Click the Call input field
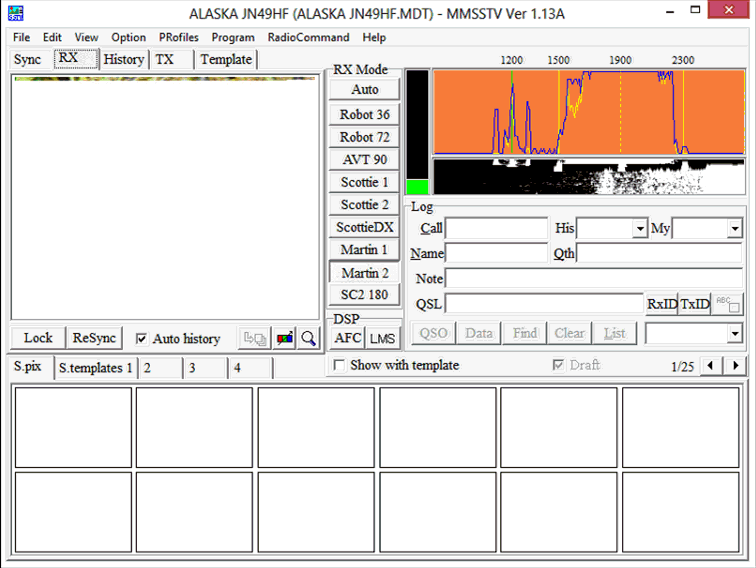The width and height of the screenshot is (756, 568). click(x=496, y=228)
